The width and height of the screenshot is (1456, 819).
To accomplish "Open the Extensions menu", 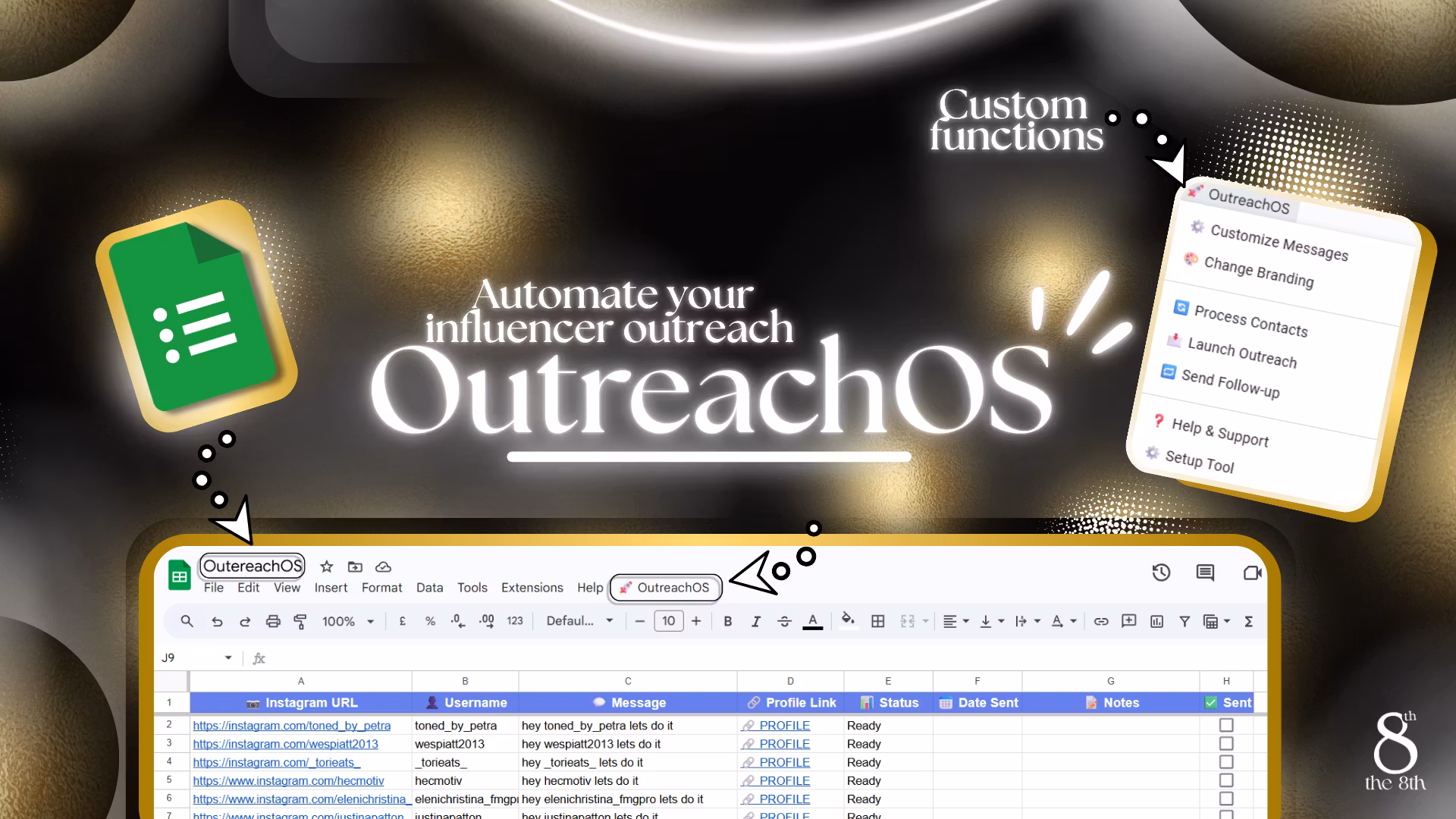I will pyautogui.click(x=532, y=588).
